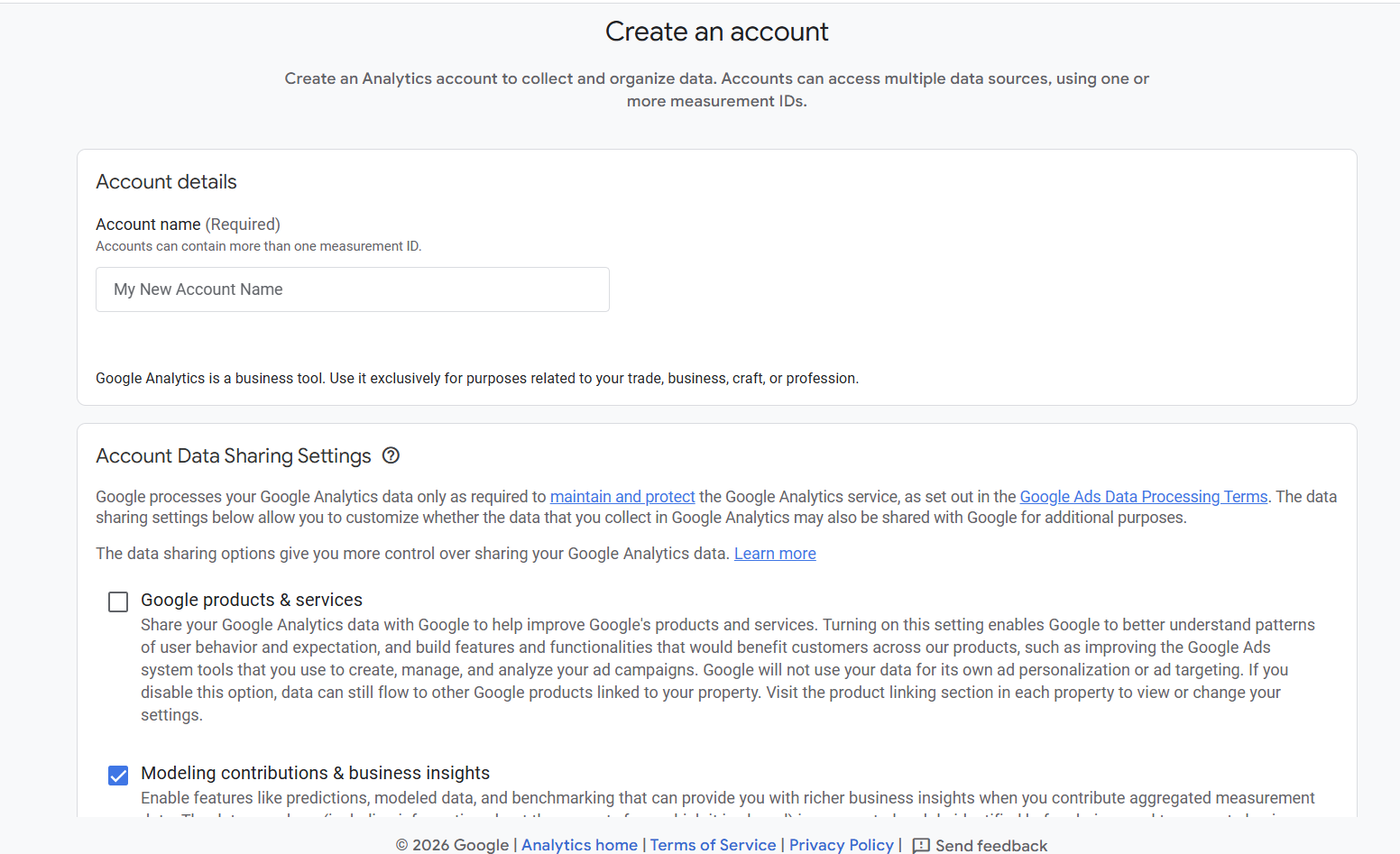Open Google Ads Data Processing Terms link
Viewport: 1400px width, 854px height.
1143,497
